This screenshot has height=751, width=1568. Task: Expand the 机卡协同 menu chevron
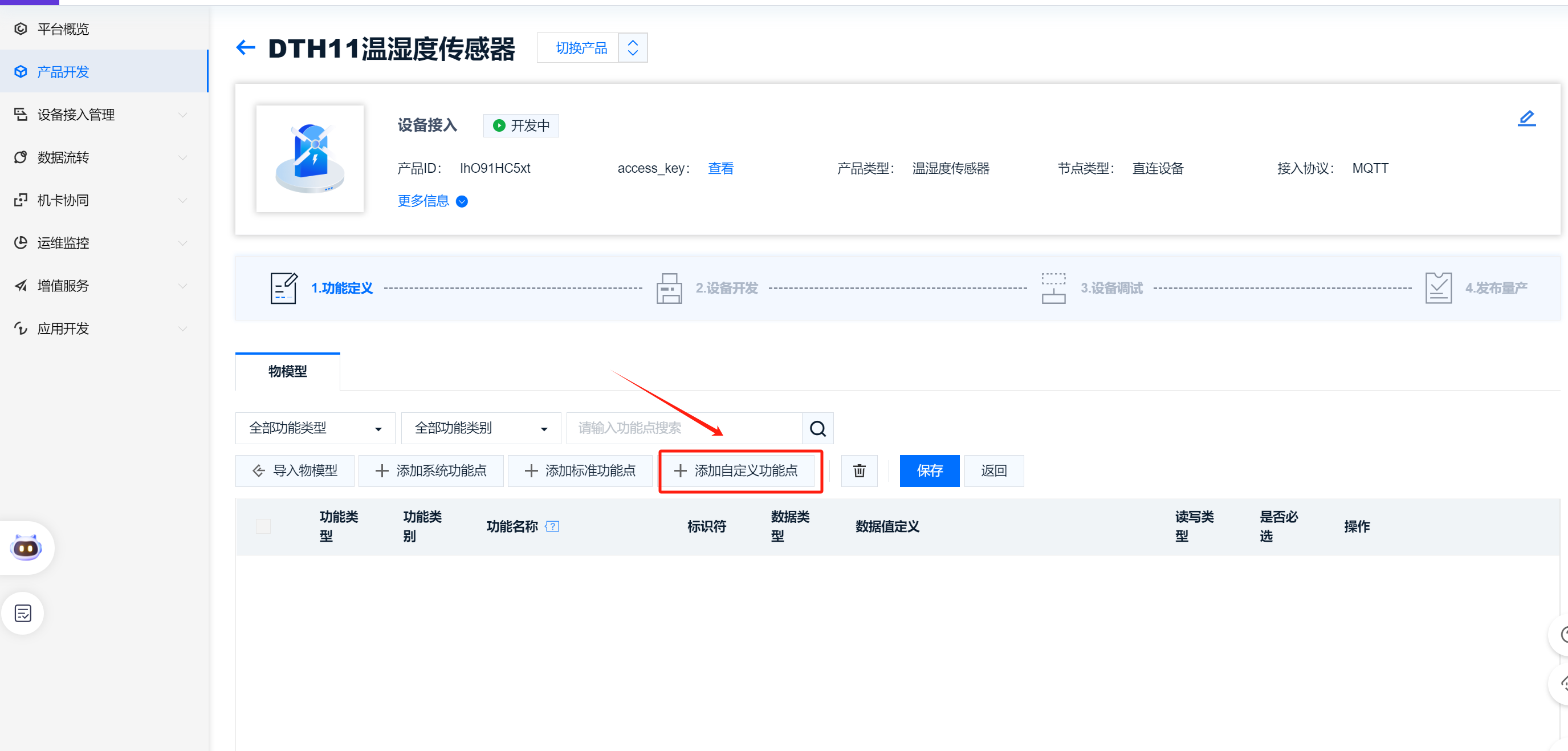coord(182,200)
